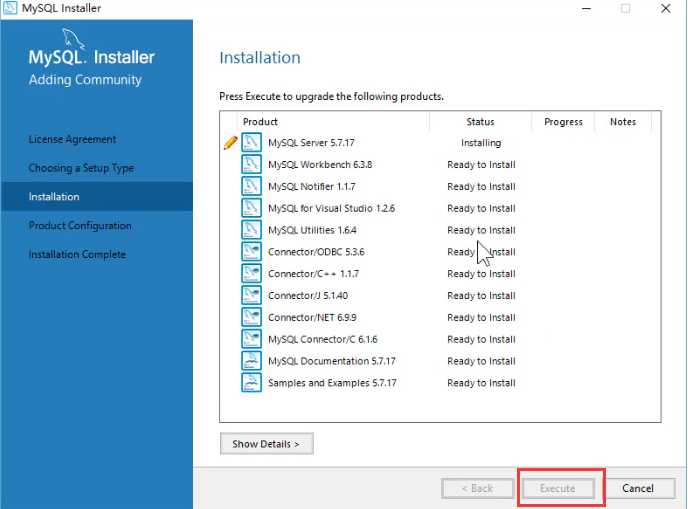Click the MySQL Documentation 5.7.17 icon
Image resolution: width=688 pixels, height=509 pixels.
[x=251, y=361]
